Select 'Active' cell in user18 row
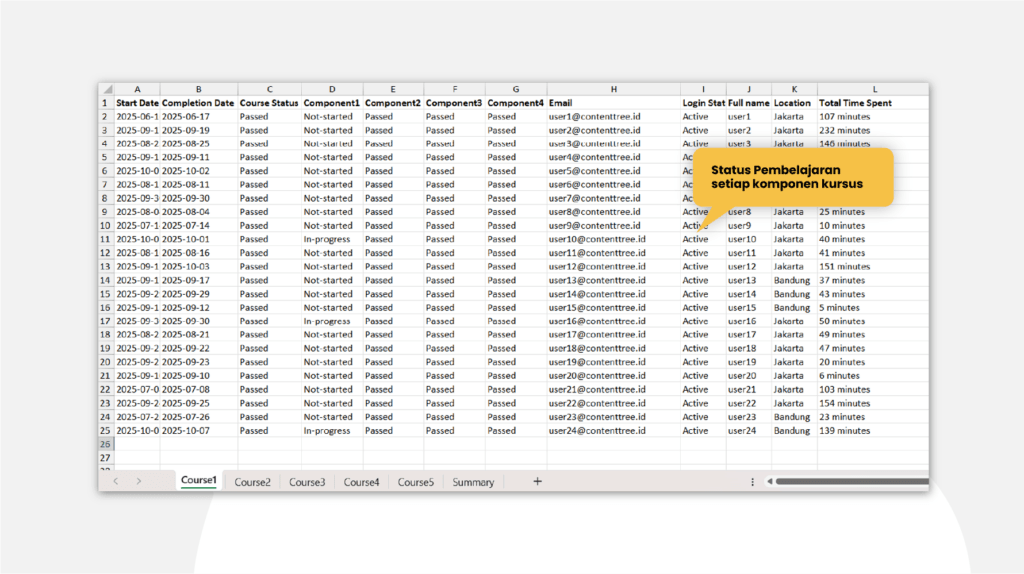Screen dimensions: 1024x574 click(x=703, y=348)
